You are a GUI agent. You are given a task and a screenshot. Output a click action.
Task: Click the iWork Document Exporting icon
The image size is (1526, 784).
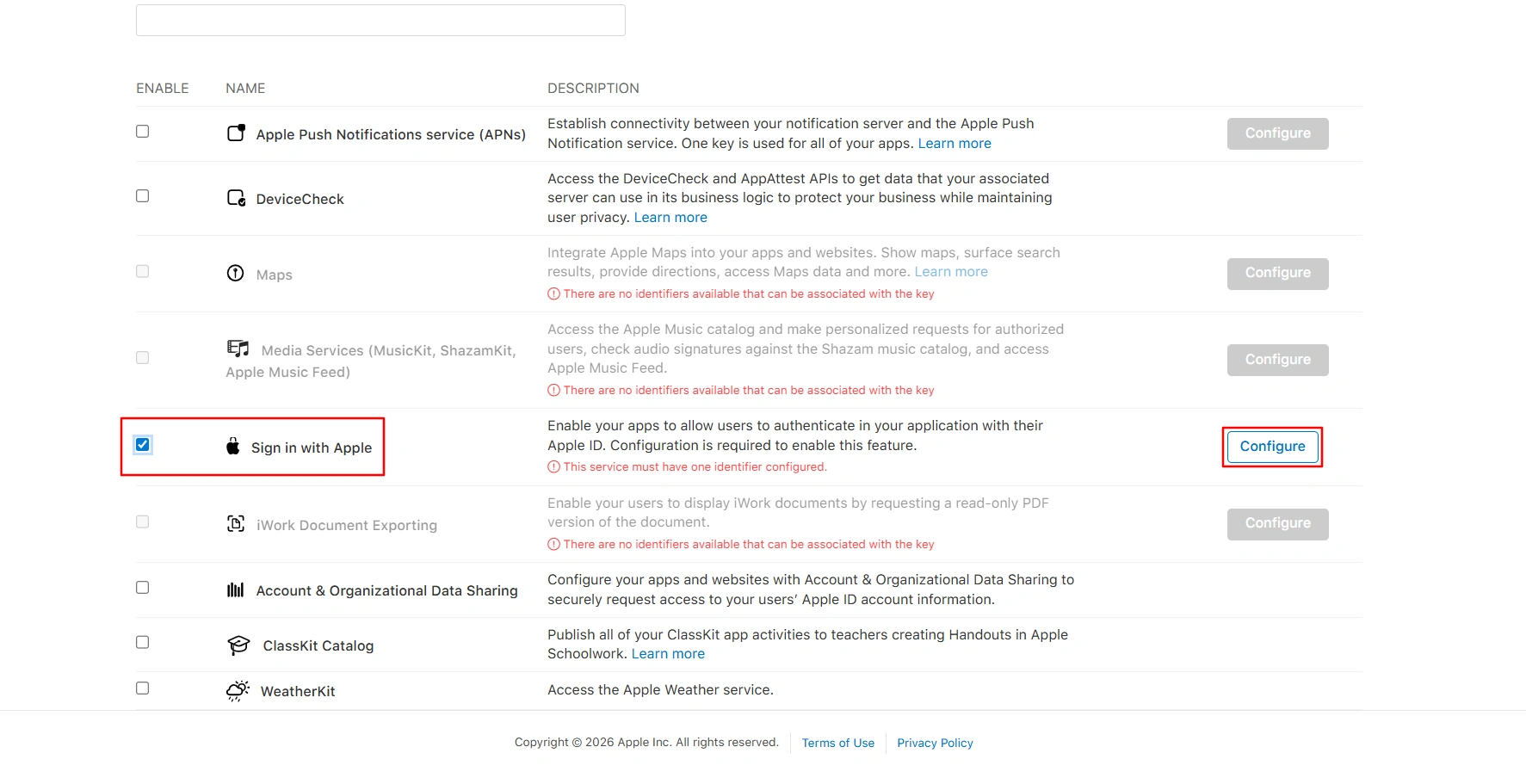pos(236,523)
